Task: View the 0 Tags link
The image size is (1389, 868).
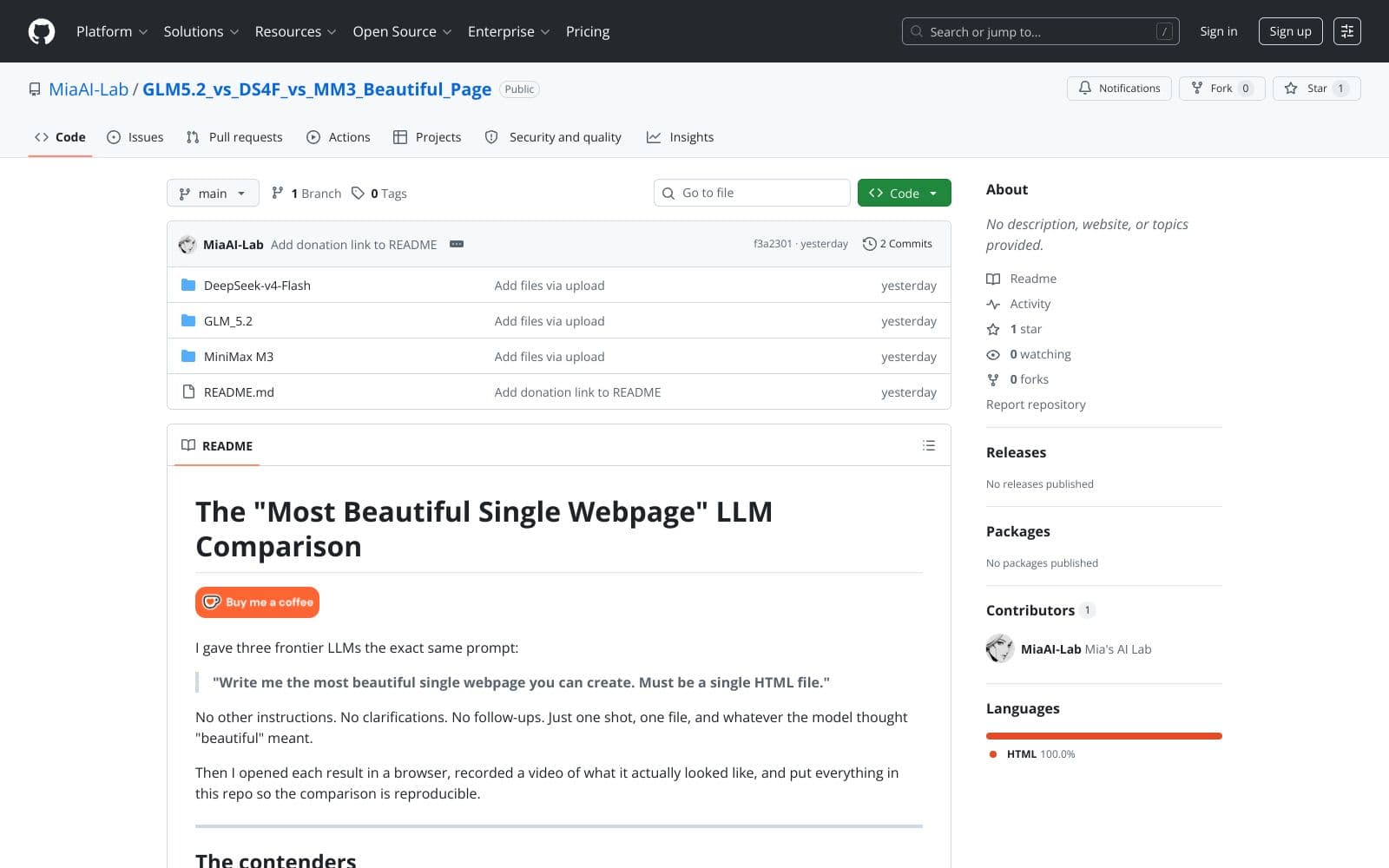Action: coord(379,193)
